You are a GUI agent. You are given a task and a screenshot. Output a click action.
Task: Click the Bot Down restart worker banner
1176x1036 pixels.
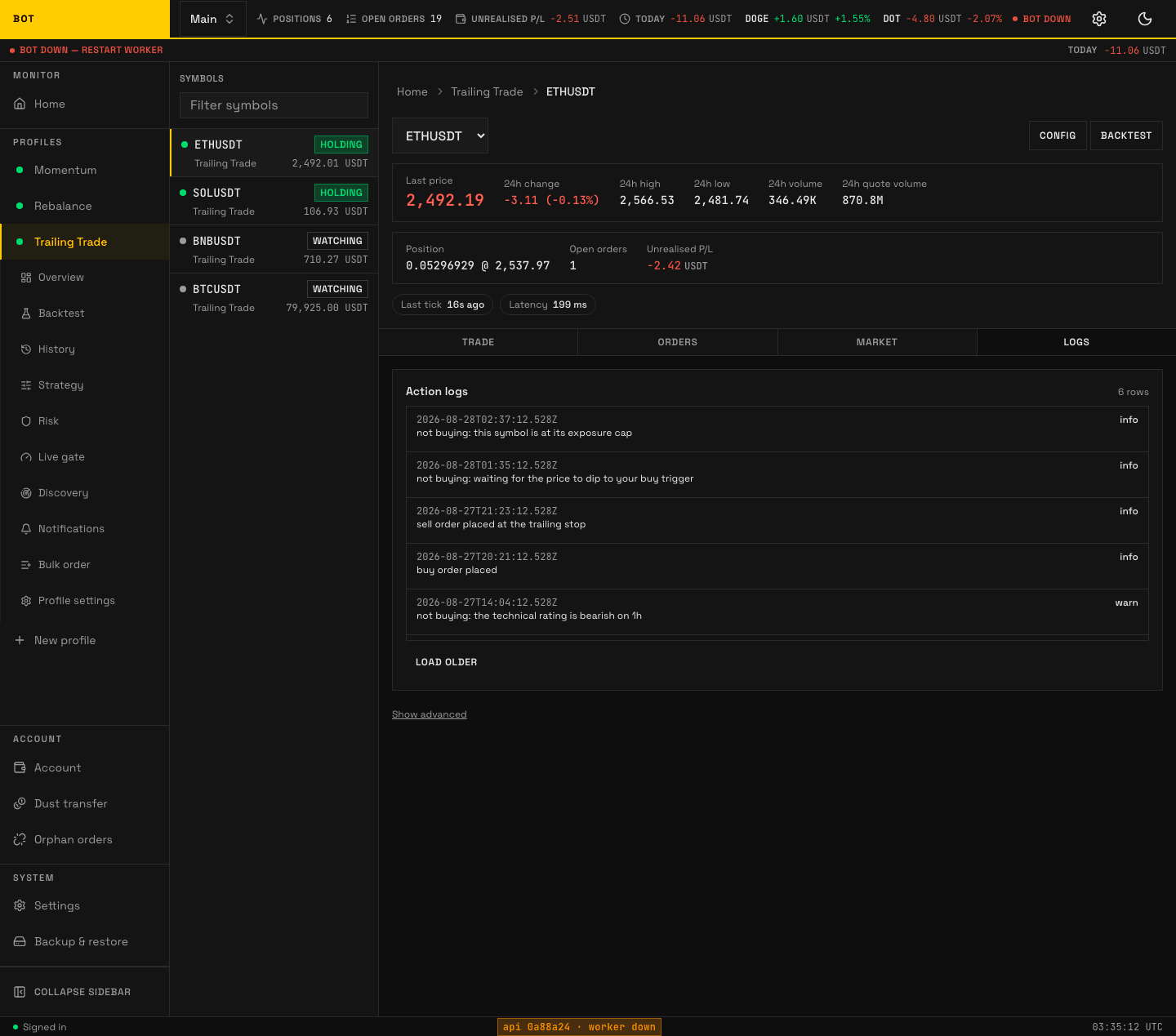[87, 50]
